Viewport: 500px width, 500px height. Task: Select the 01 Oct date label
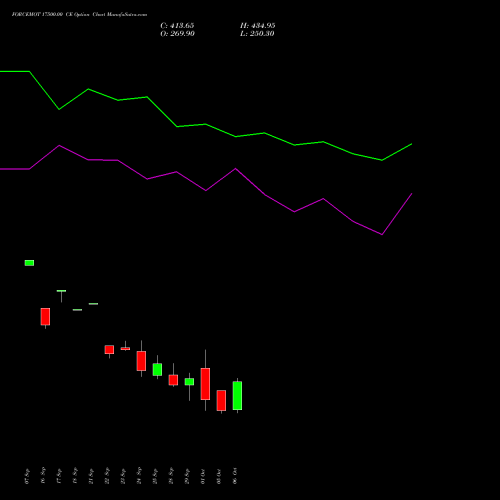tap(203, 476)
